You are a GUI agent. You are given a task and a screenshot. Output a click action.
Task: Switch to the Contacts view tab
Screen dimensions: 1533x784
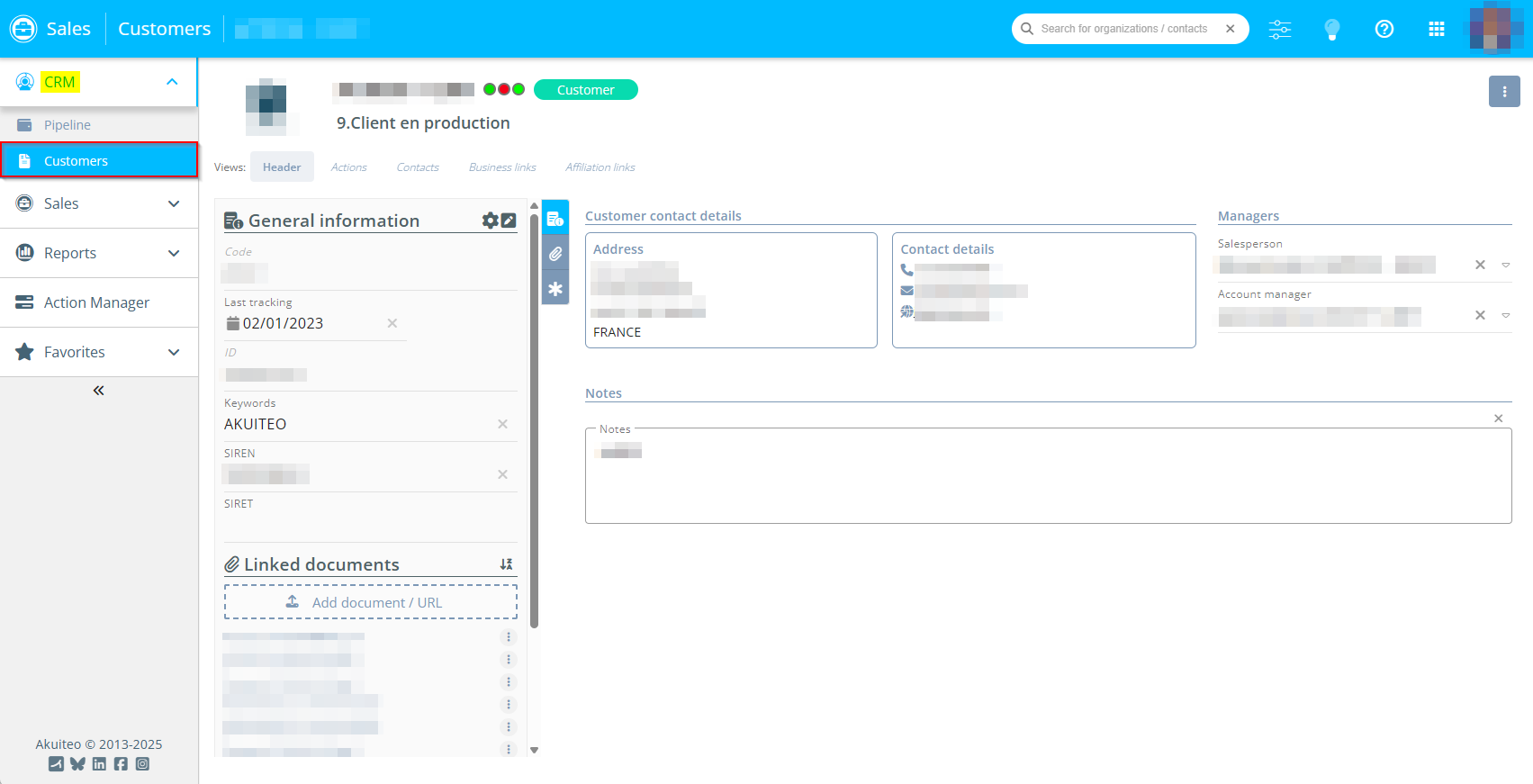coord(418,167)
